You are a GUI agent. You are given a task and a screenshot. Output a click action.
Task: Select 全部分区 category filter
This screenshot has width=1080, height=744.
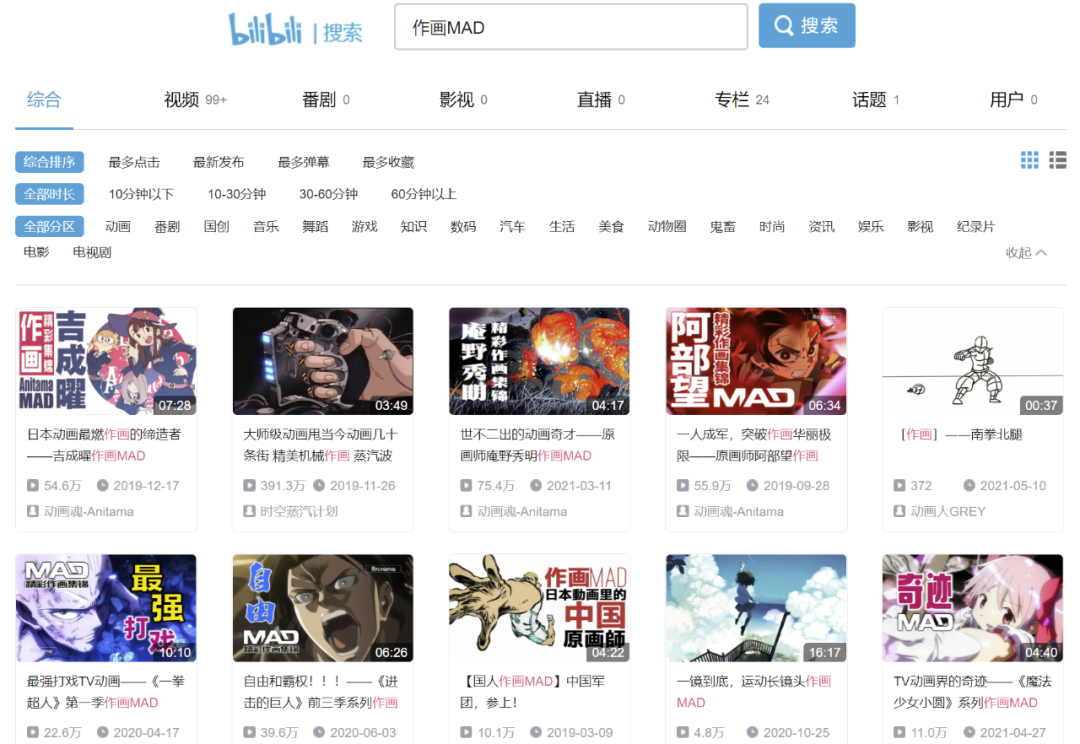50,226
